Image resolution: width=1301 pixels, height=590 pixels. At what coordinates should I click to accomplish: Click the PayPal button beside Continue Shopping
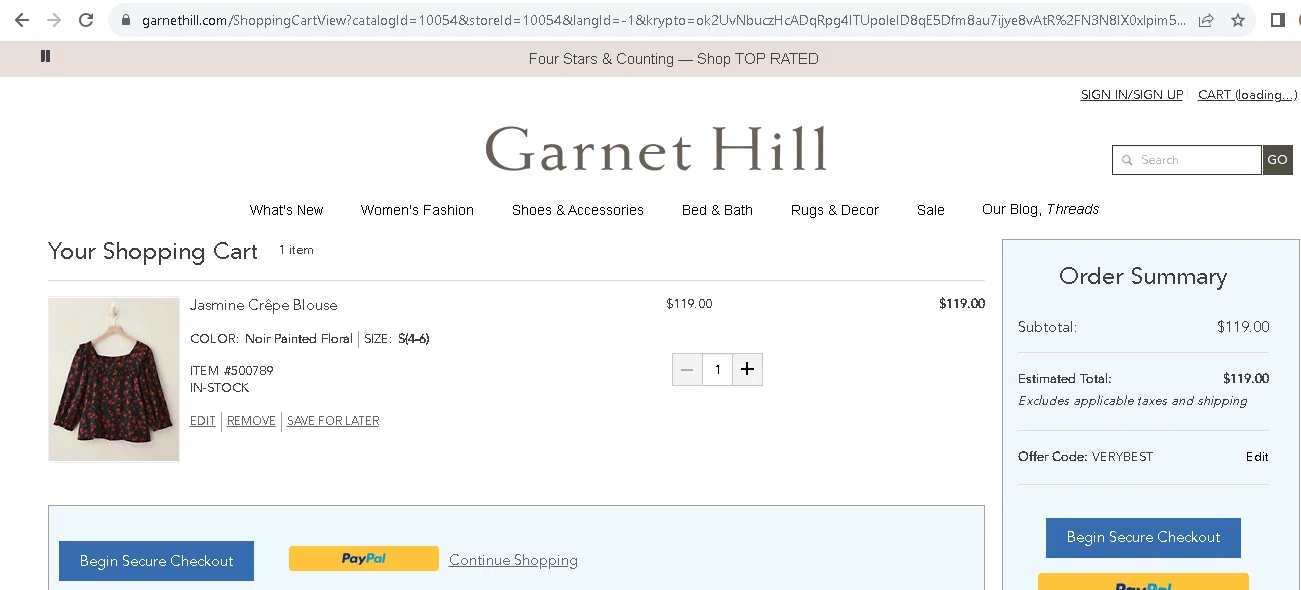coord(364,558)
